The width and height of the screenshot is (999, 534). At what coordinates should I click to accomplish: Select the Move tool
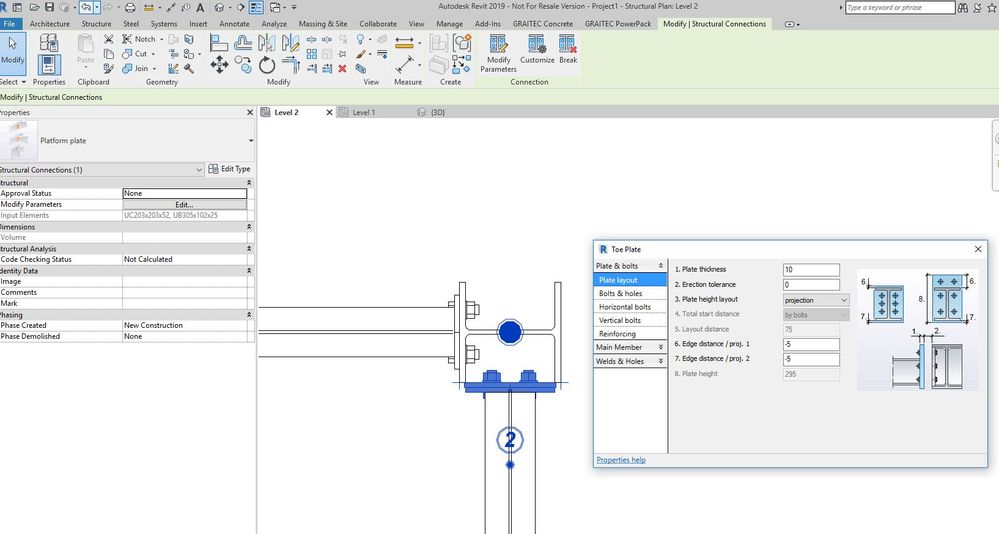point(219,64)
